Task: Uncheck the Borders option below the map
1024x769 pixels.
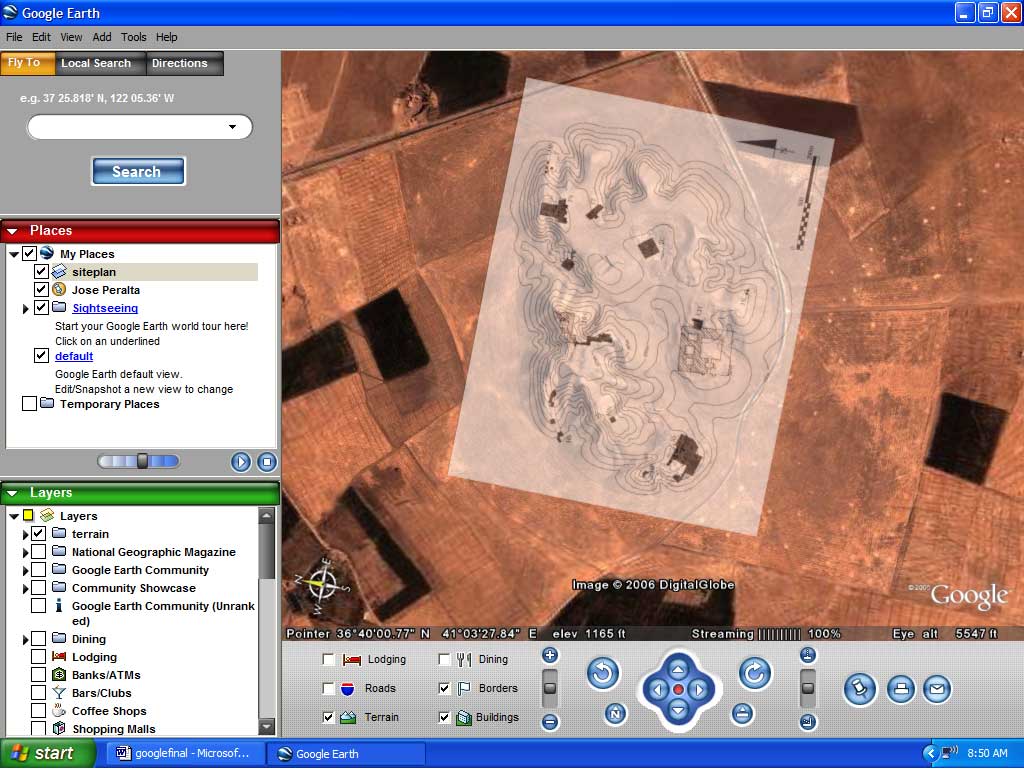Action: coord(444,688)
